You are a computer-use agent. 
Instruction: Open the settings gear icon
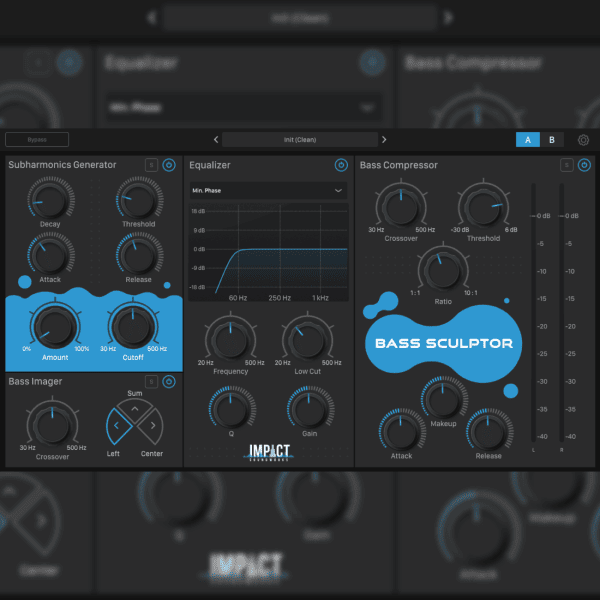(584, 140)
